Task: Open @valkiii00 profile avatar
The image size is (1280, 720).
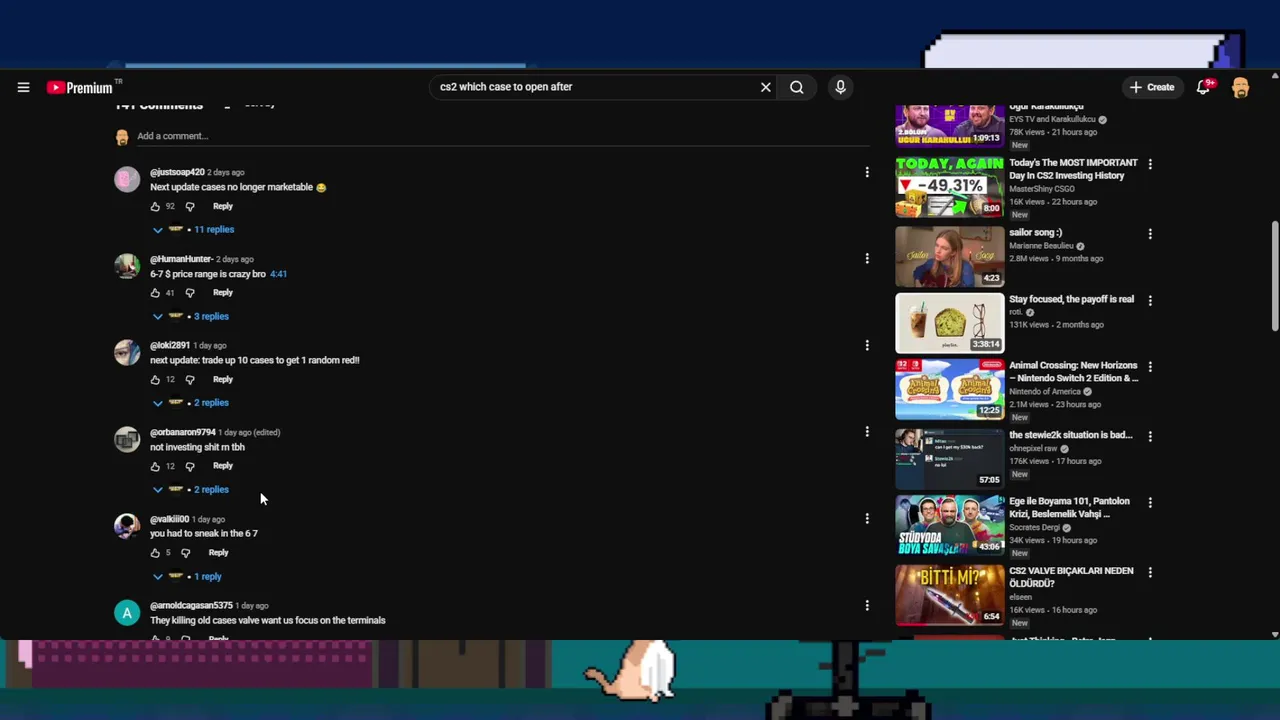Action: (127, 526)
